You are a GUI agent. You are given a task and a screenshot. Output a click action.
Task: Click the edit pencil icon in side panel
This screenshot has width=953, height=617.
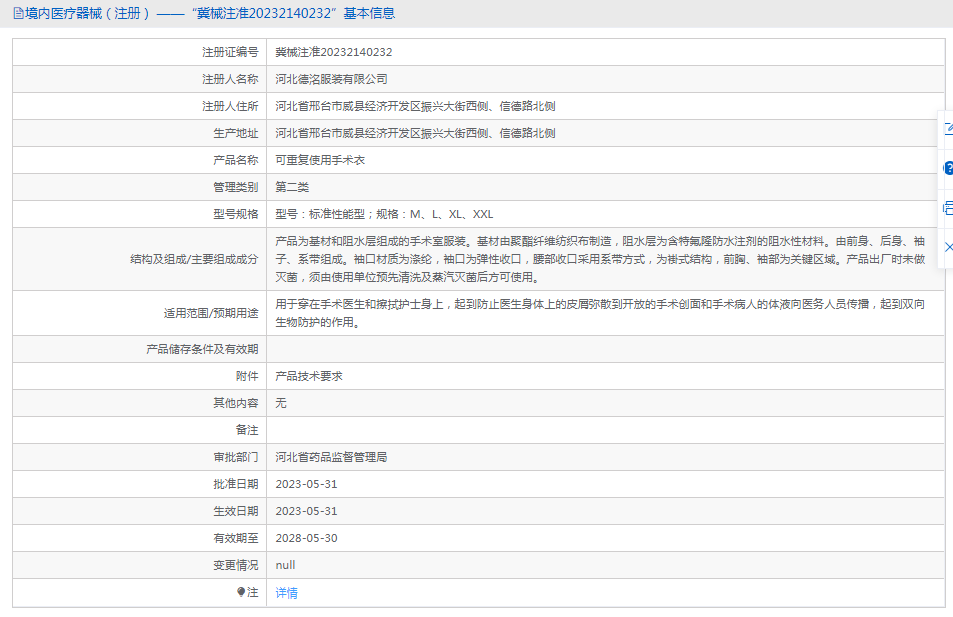[948, 128]
